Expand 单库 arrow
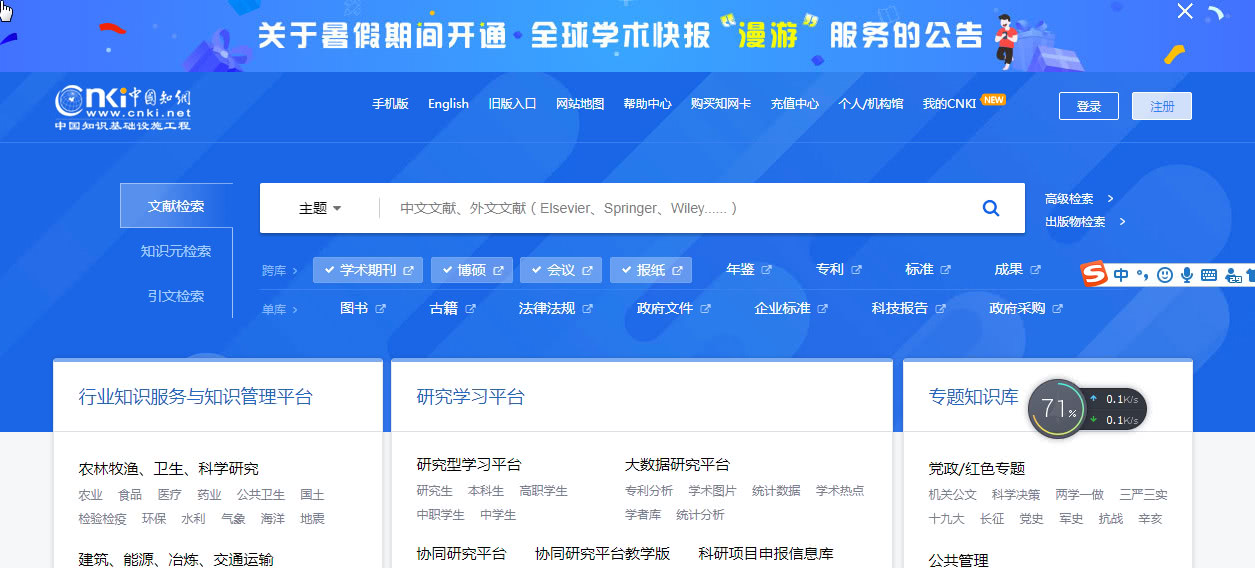This screenshot has height=568, width=1255. click(x=295, y=310)
